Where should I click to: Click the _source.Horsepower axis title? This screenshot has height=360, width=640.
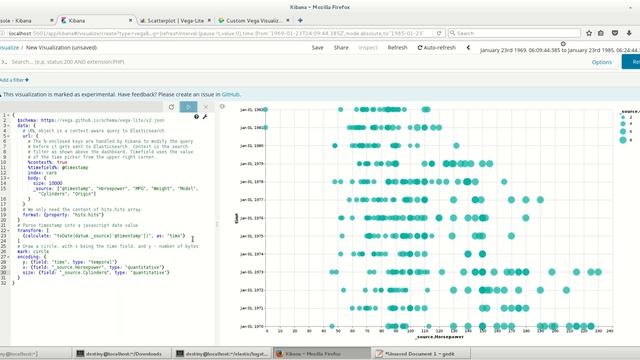tap(440, 337)
